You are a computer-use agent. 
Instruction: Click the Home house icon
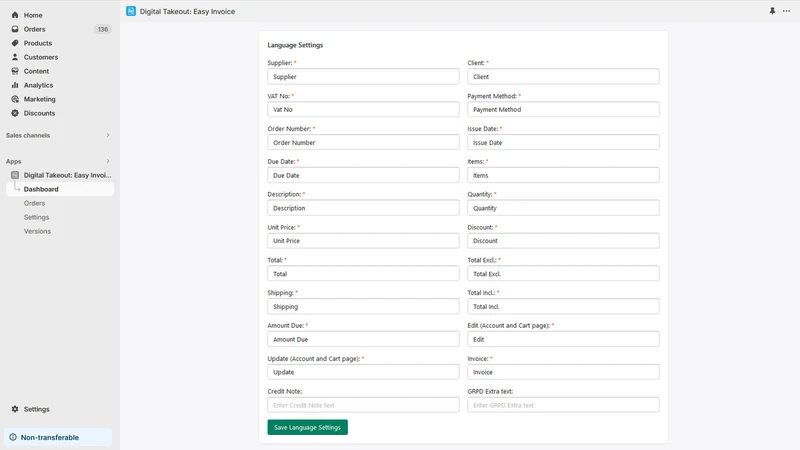(x=15, y=15)
